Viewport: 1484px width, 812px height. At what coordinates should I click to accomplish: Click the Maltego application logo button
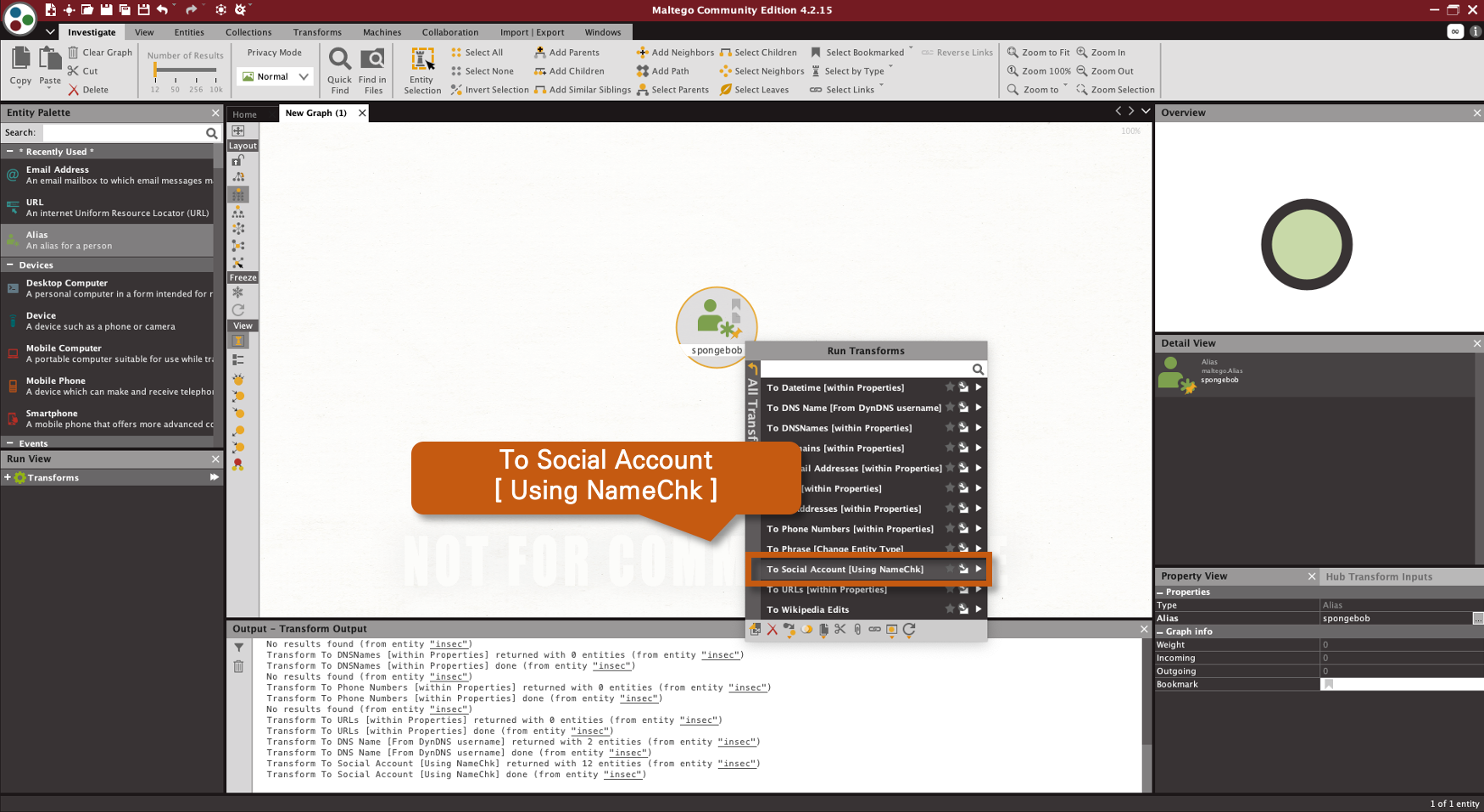click(20, 19)
